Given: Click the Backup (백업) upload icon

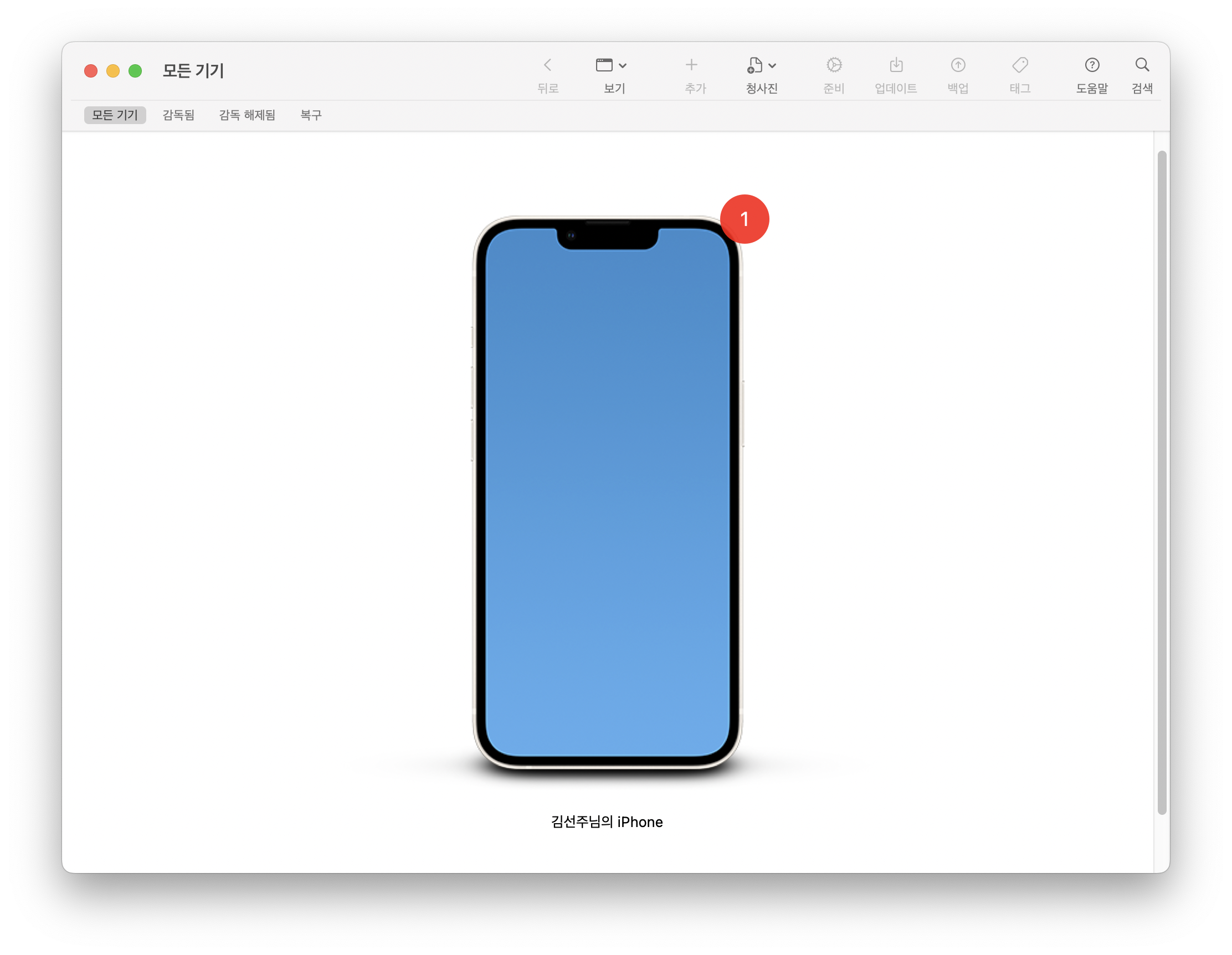Looking at the screenshot, I should click(x=958, y=65).
